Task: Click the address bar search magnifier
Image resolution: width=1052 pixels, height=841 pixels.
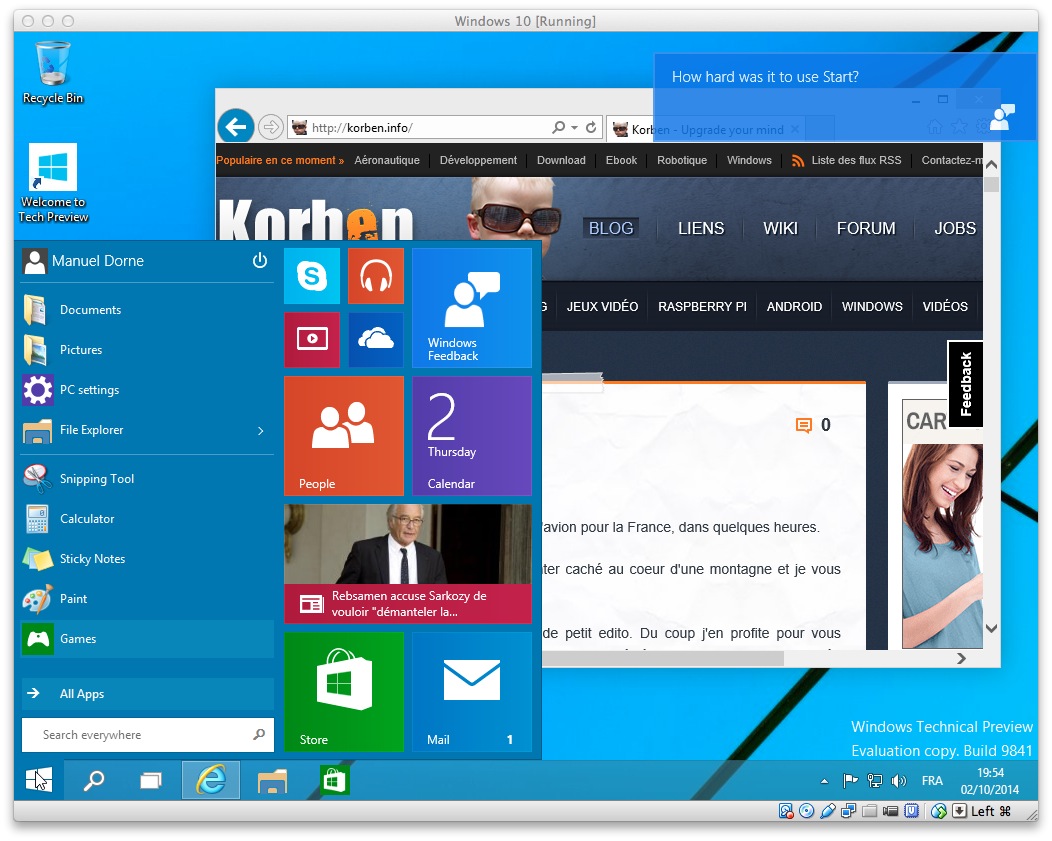Action: coord(558,127)
